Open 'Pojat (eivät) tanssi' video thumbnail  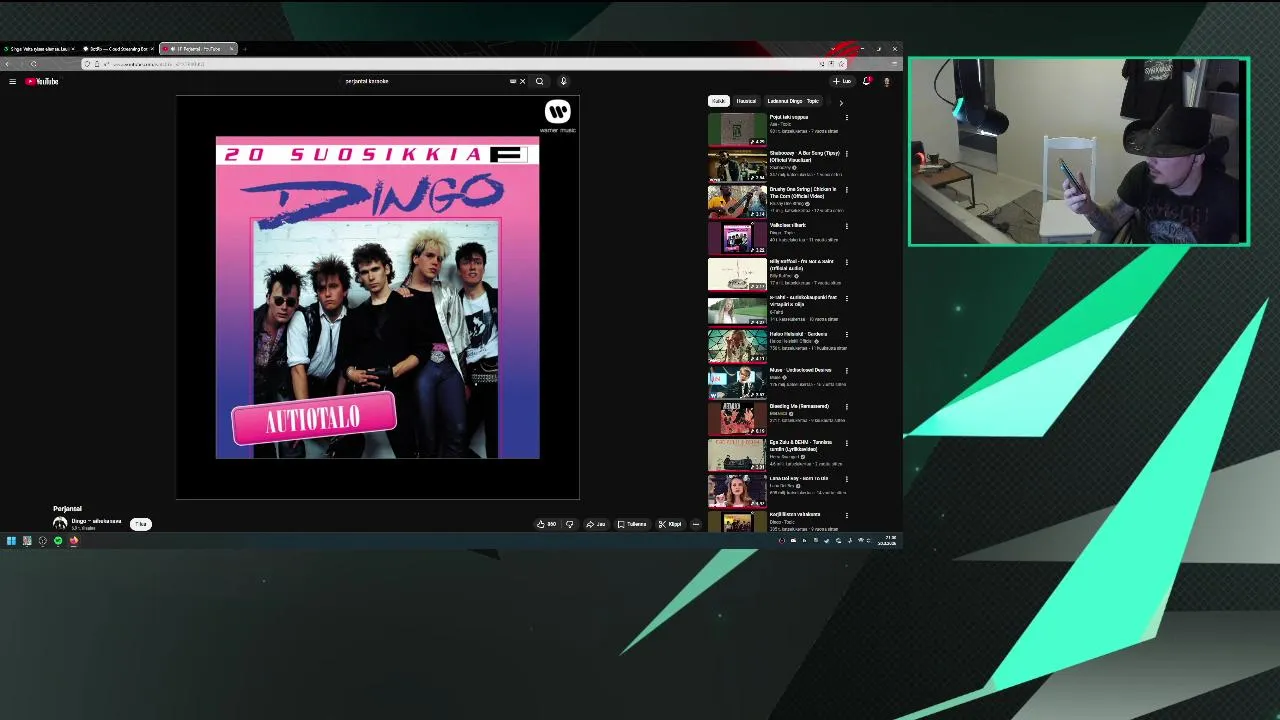pyautogui.click(x=737, y=129)
